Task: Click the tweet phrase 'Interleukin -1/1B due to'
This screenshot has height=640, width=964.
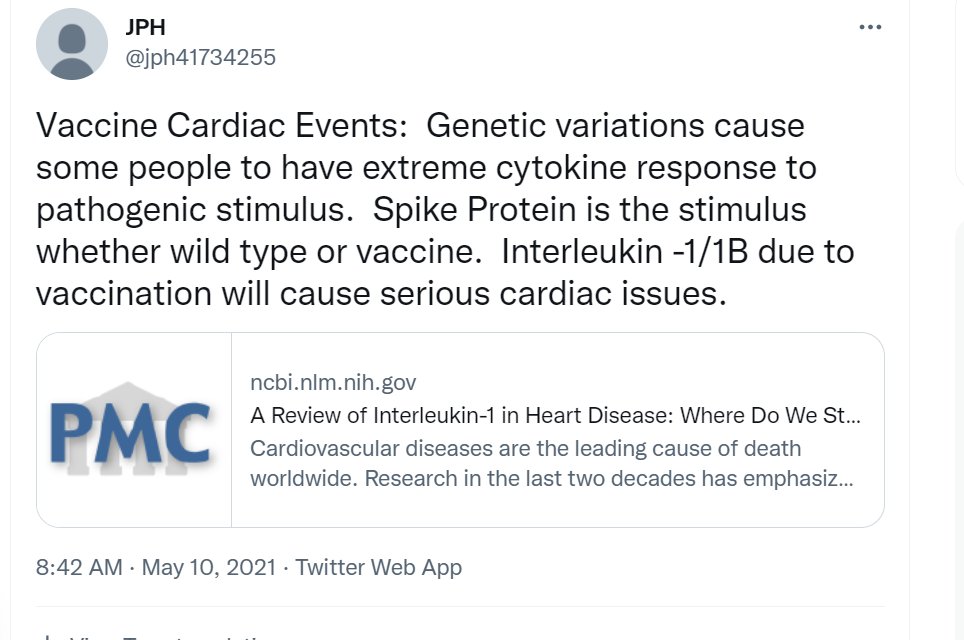Action: [x=678, y=251]
